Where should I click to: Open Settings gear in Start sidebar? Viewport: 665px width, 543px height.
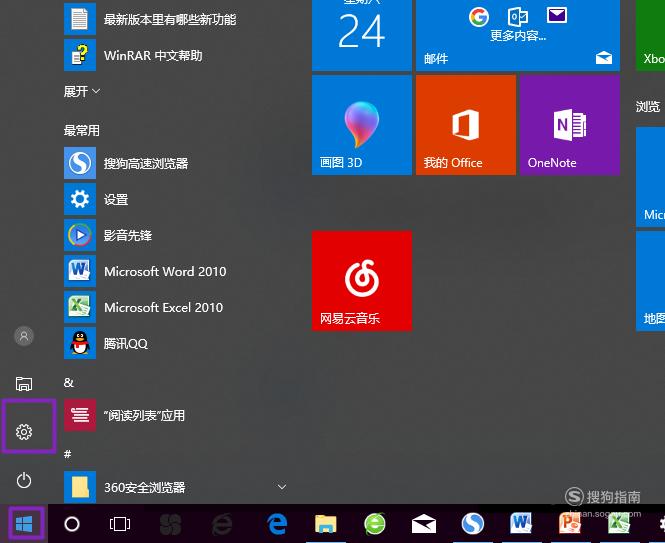tap(24, 431)
